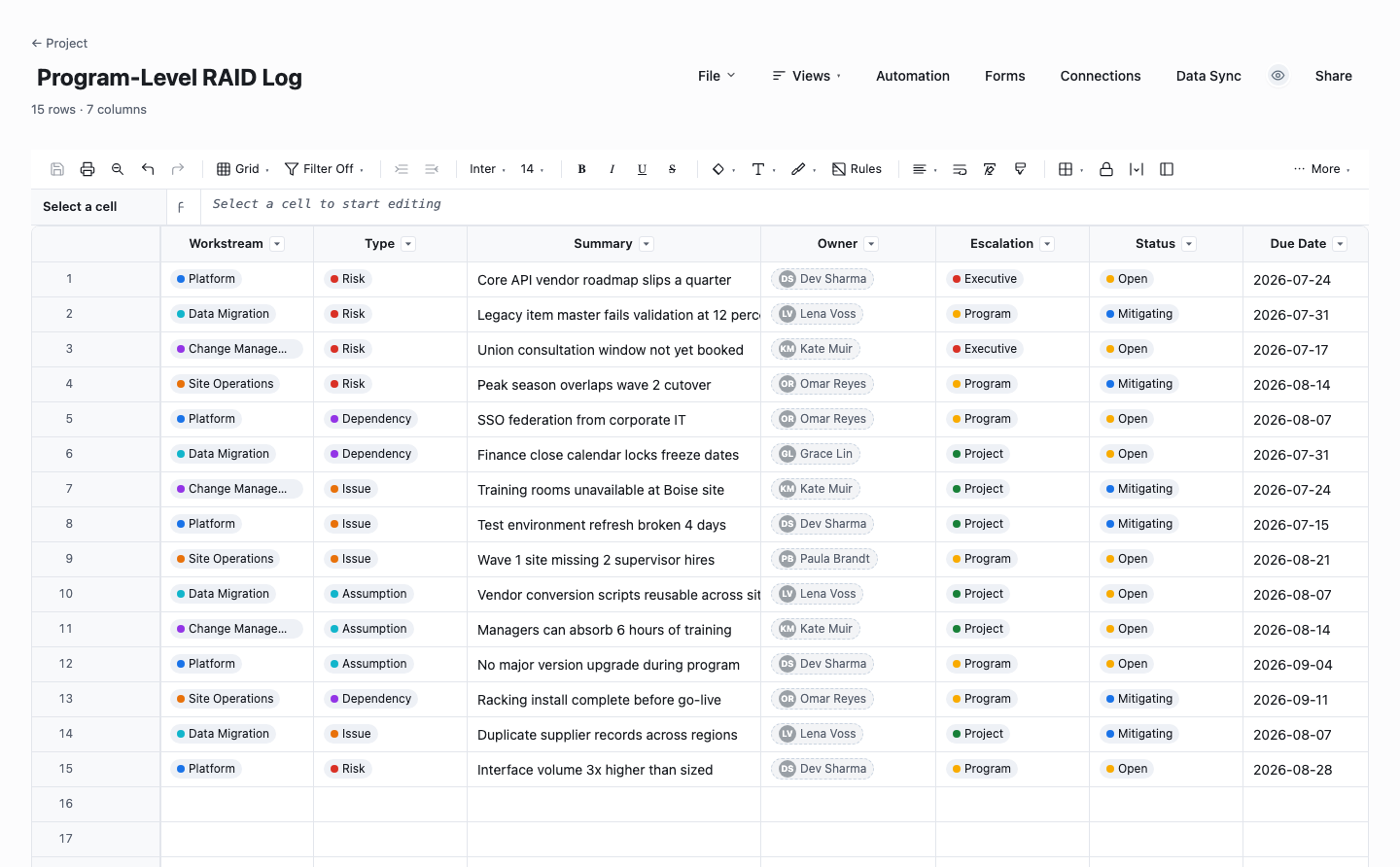The image size is (1400, 867).
Task: Open the Filter Off dropdown
Action: click(x=325, y=169)
